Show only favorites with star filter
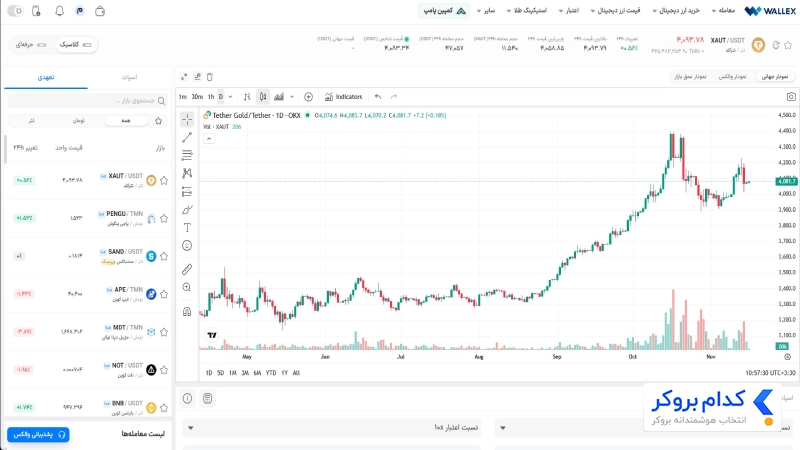 pyautogui.click(x=158, y=121)
